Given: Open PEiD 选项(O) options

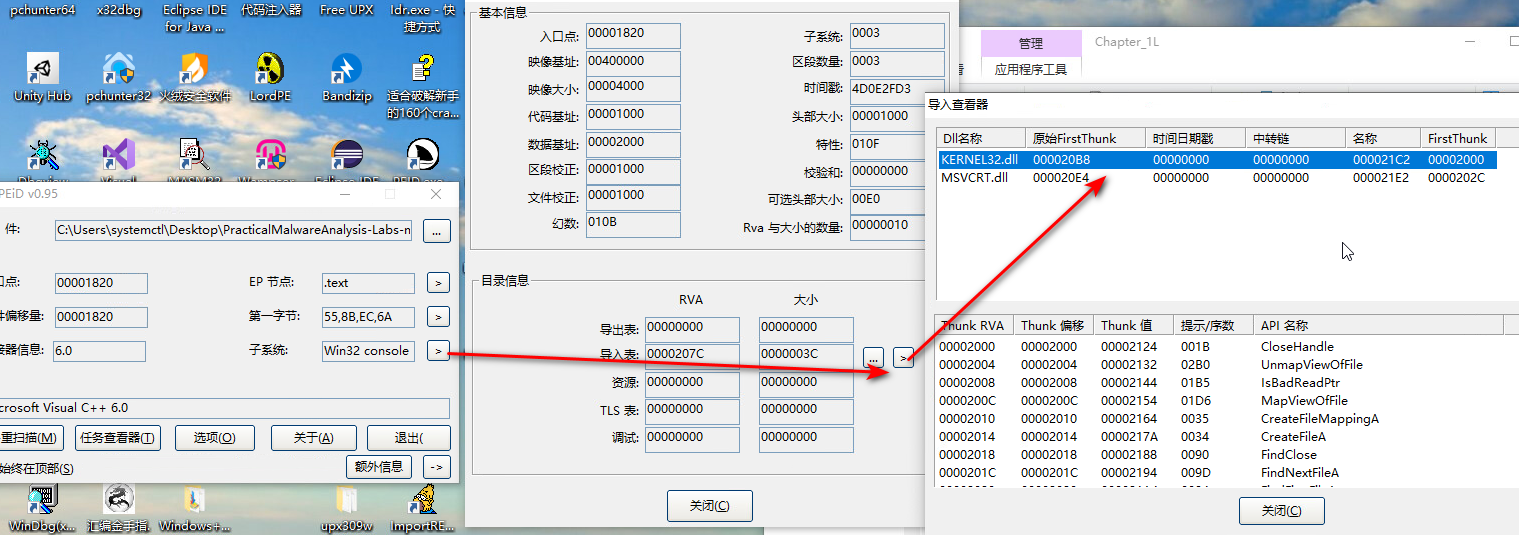Looking at the screenshot, I should pyautogui.click(x=215, y=438).
